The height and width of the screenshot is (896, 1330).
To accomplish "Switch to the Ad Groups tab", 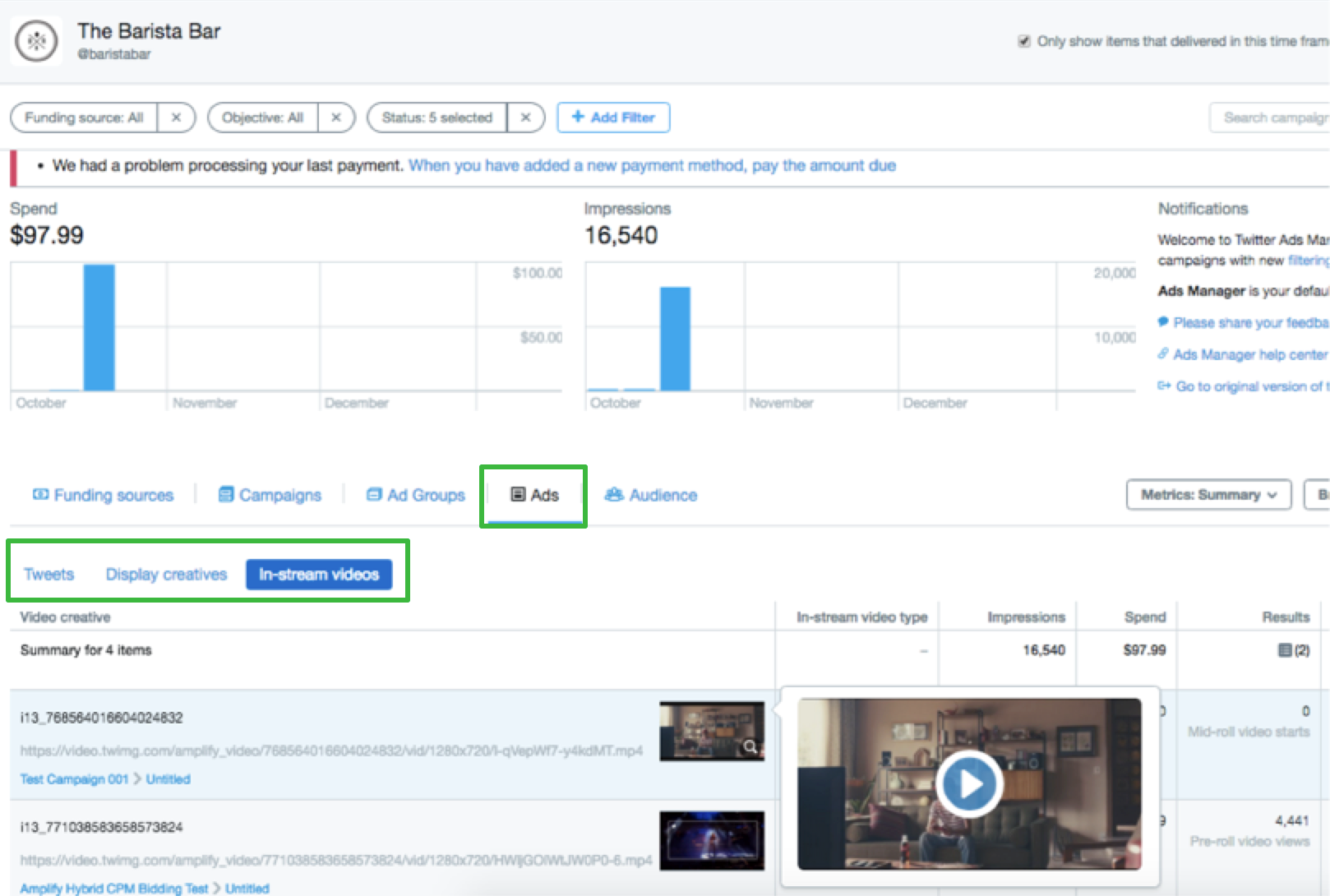I will 416,495.
